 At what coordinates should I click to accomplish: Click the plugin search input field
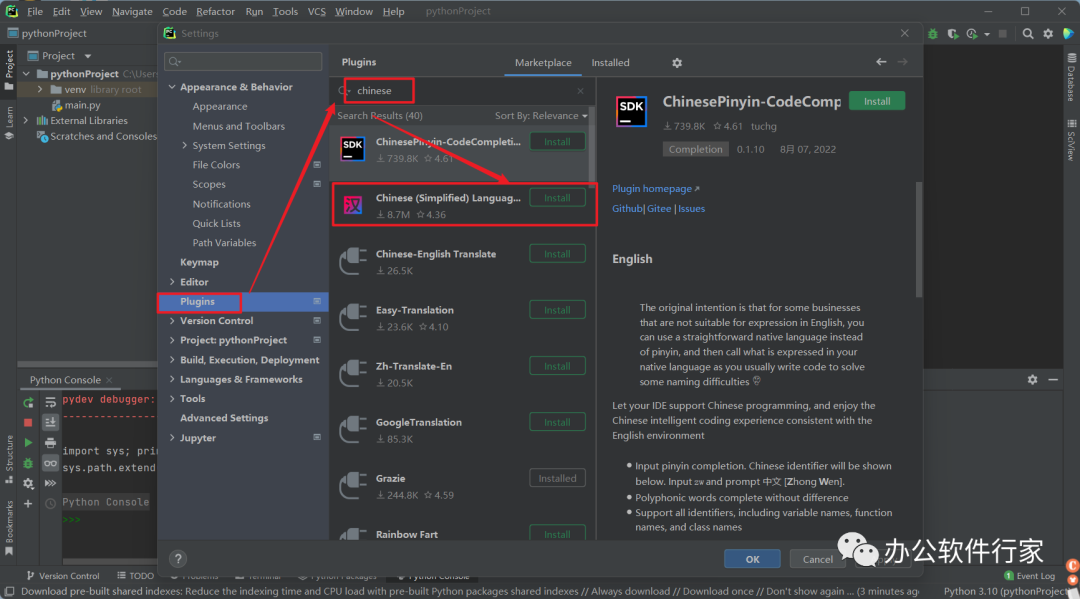pyautogui.click(x=460, y=90)
